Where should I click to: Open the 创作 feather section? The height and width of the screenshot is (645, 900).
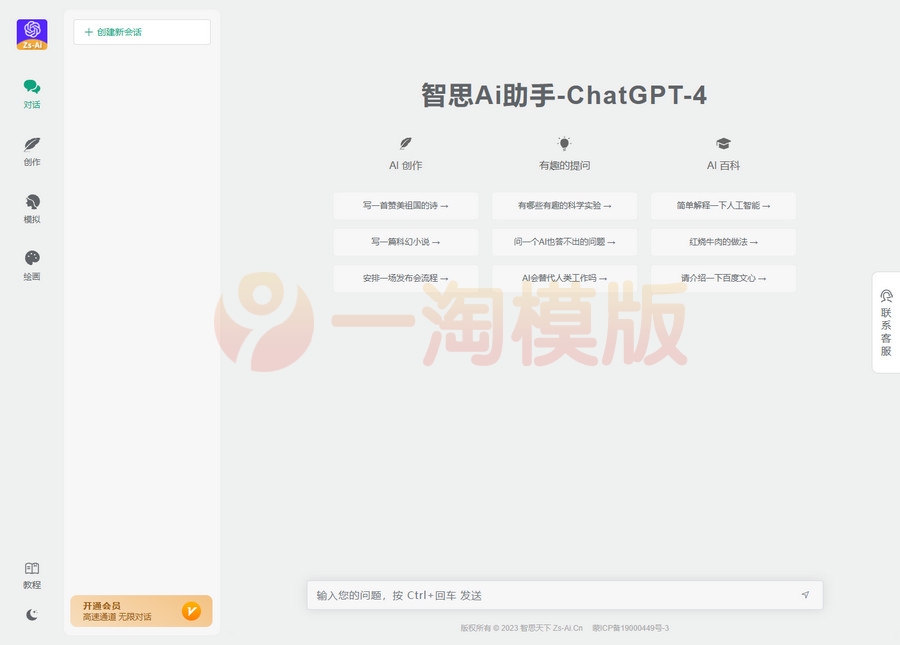pyautogui.click(x=32, y=151)
